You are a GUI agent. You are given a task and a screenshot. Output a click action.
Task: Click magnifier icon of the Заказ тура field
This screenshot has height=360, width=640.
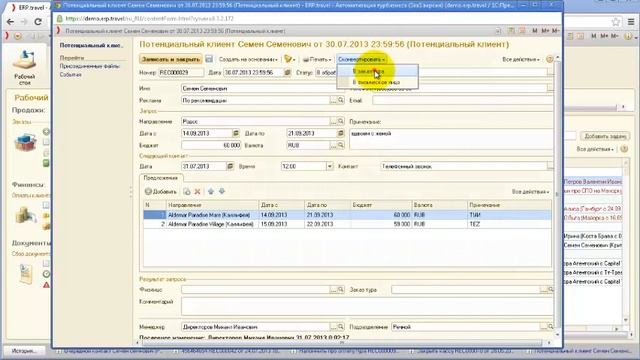(x=551, y=289)
